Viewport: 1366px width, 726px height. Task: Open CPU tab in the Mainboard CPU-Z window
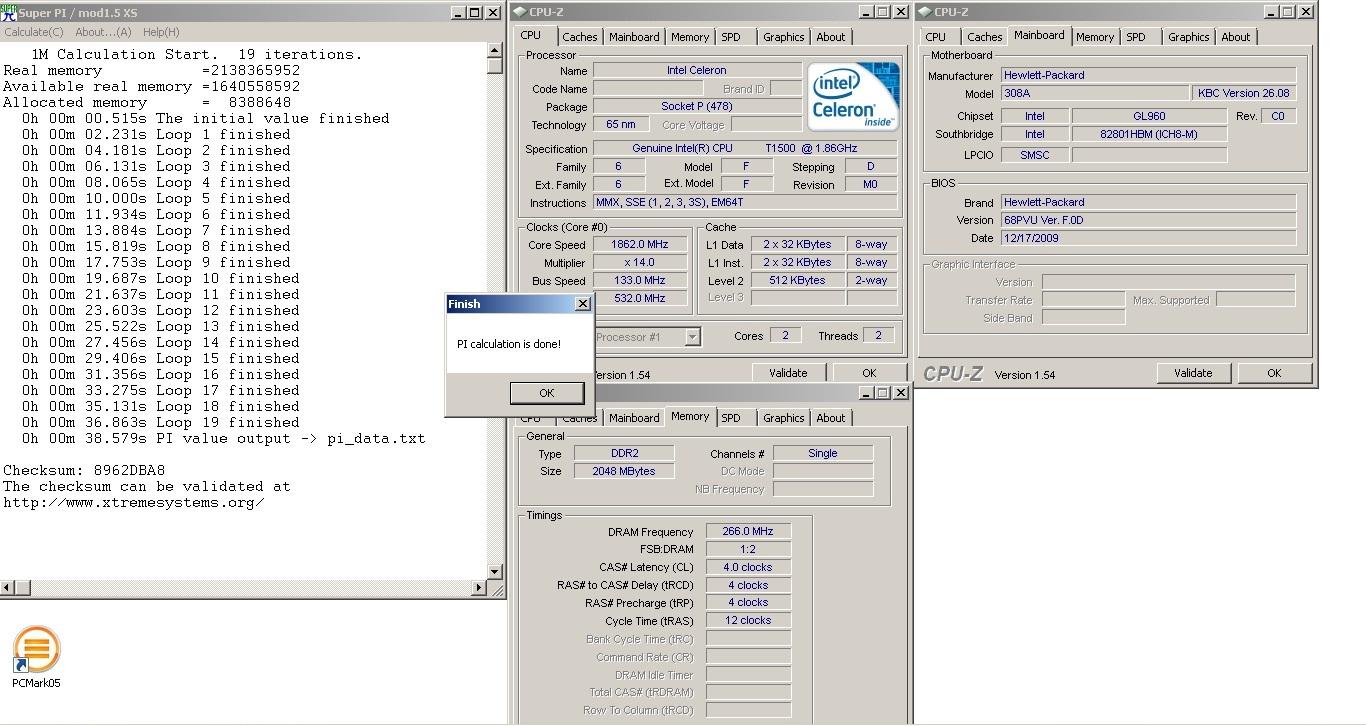coord(935,37)
